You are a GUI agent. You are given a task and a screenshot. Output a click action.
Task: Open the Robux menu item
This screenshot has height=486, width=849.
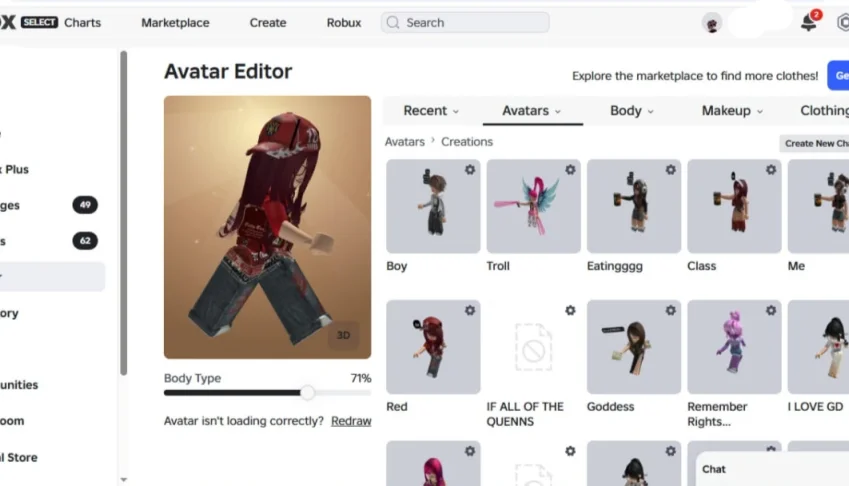click(x=344, y=23)
